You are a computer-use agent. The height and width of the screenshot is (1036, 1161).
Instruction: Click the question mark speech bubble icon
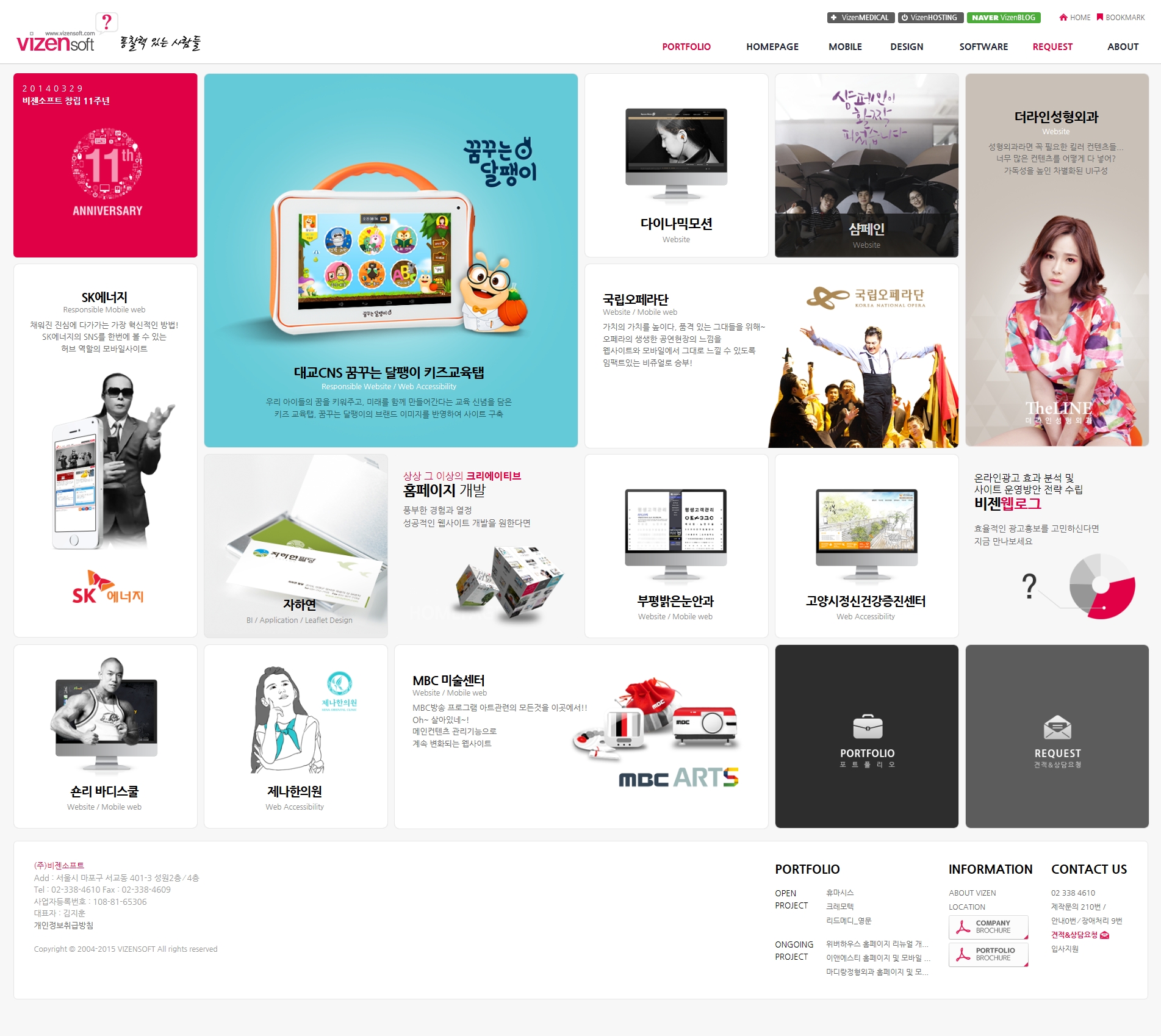[x=107, y=23]
